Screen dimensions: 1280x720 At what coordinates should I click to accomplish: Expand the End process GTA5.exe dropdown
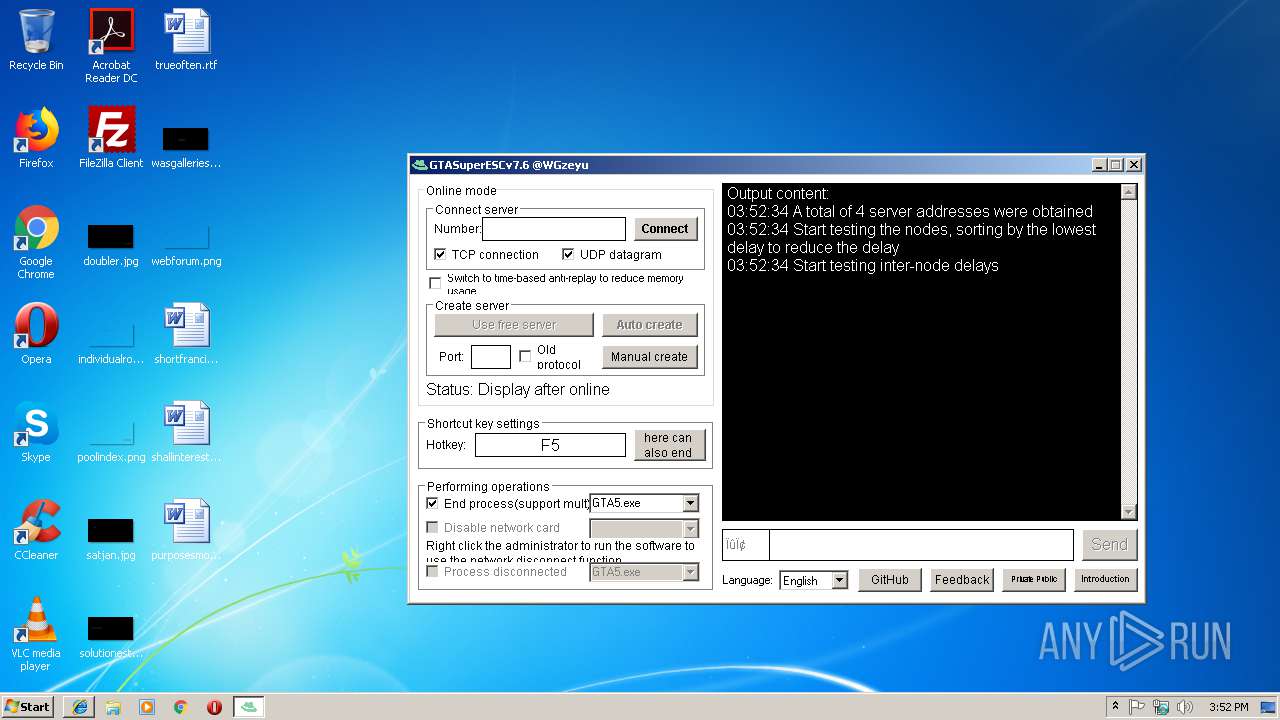690,504
